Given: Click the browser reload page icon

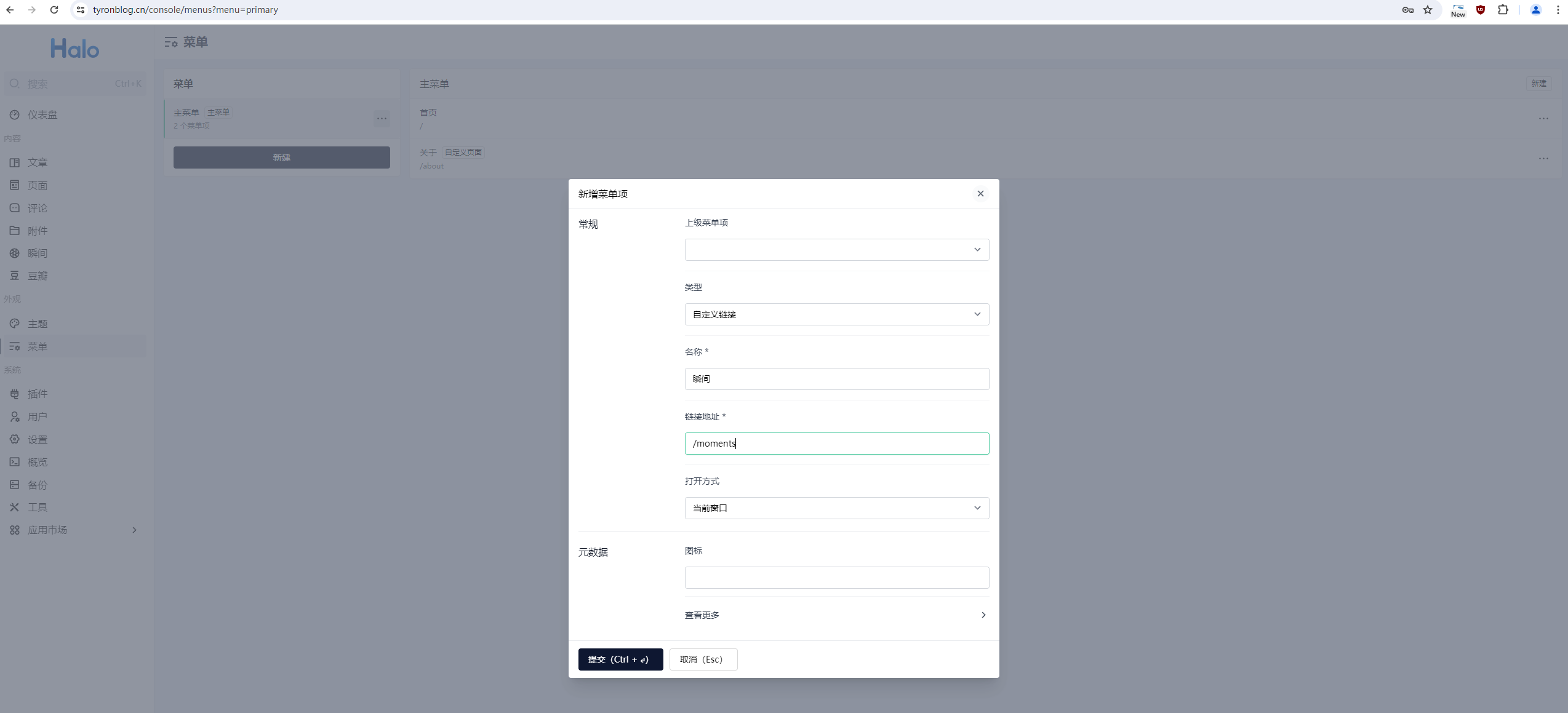Looking at the screenshot, I should [54, 10].
